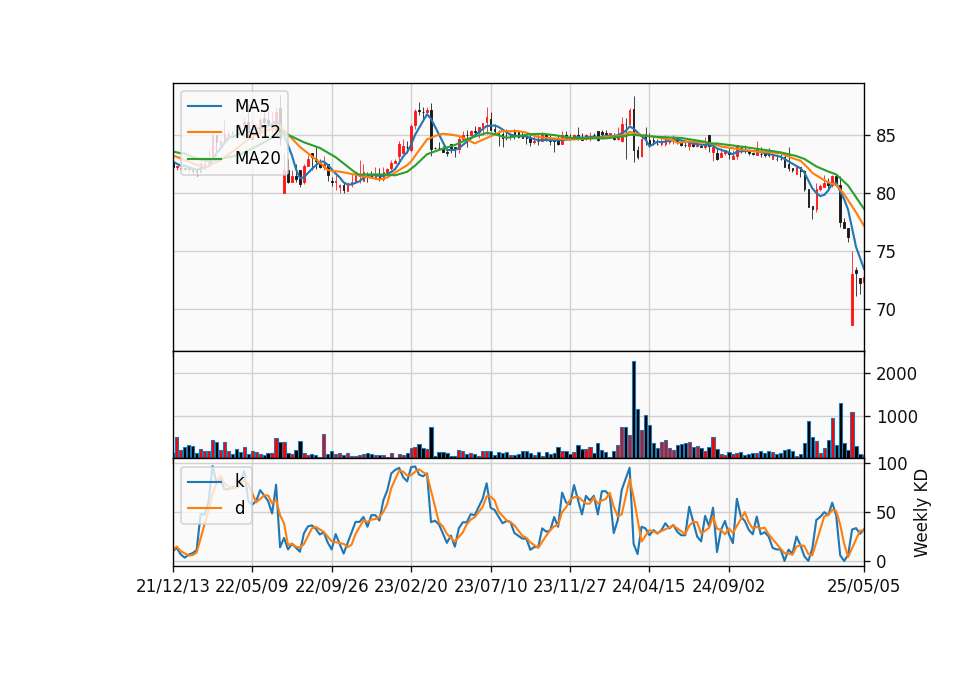
Task: Click the 22/09/26 date label
Action: click(x=331, y=586)
